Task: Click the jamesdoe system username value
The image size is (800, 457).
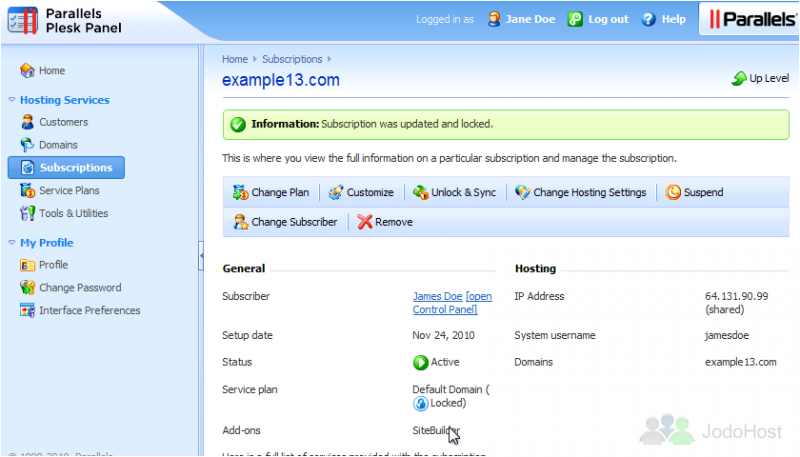Action: pyautogui.click(x=727, y=335)
